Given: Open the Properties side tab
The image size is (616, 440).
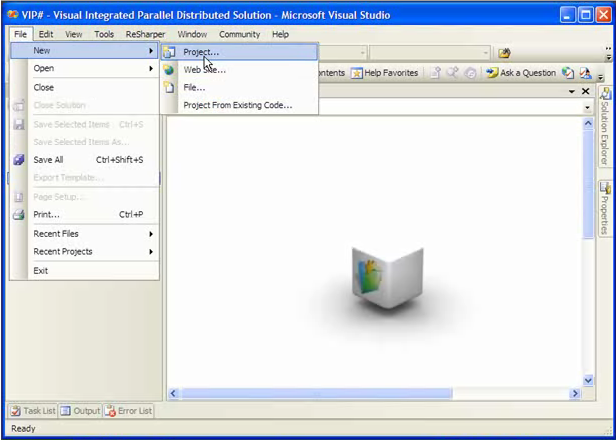Looking at the screenshot, I should point(605,208).
